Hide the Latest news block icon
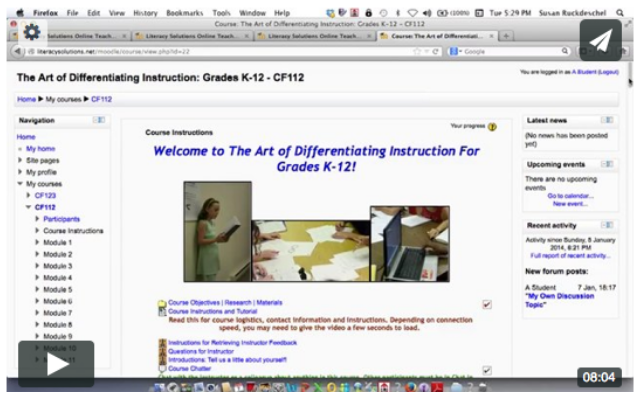640x394 pixels. pos(607,120)
